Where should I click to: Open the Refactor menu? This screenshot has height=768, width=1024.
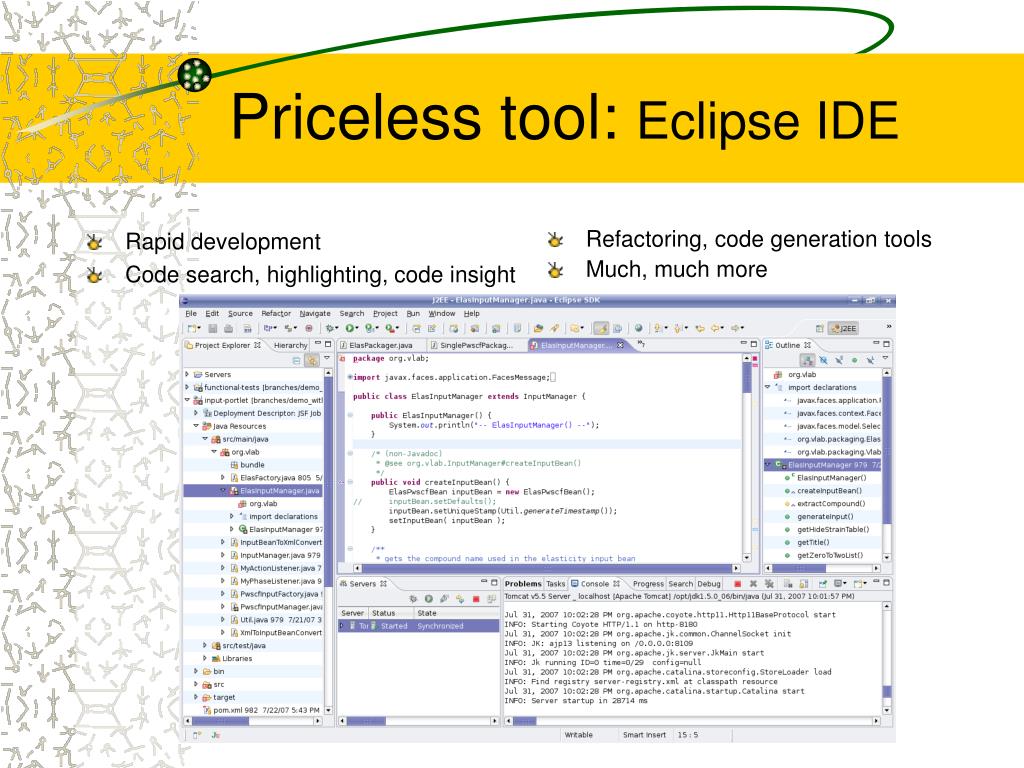click(x=276, y=313)
